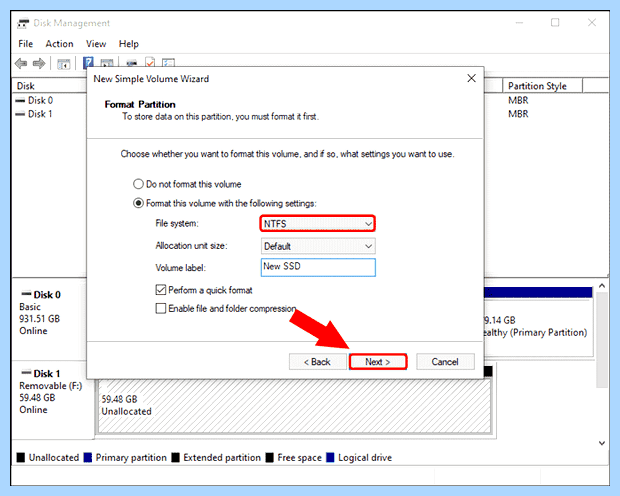Click the scroll-up arrow of the disk pane scrollbar
620x496 pixels.
pos(602,286)
